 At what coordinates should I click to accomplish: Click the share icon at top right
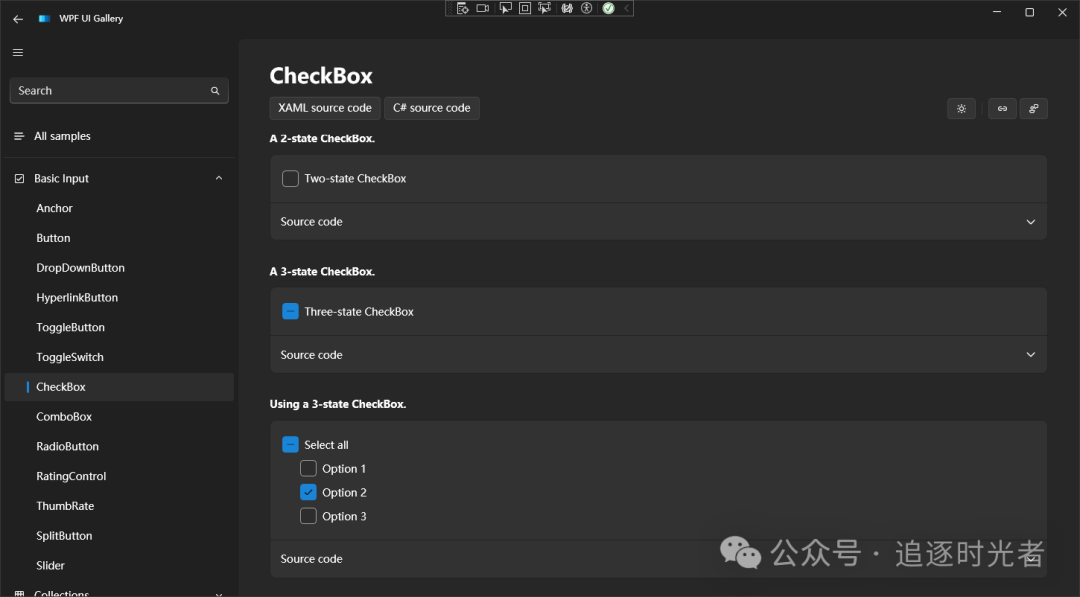1034,108
